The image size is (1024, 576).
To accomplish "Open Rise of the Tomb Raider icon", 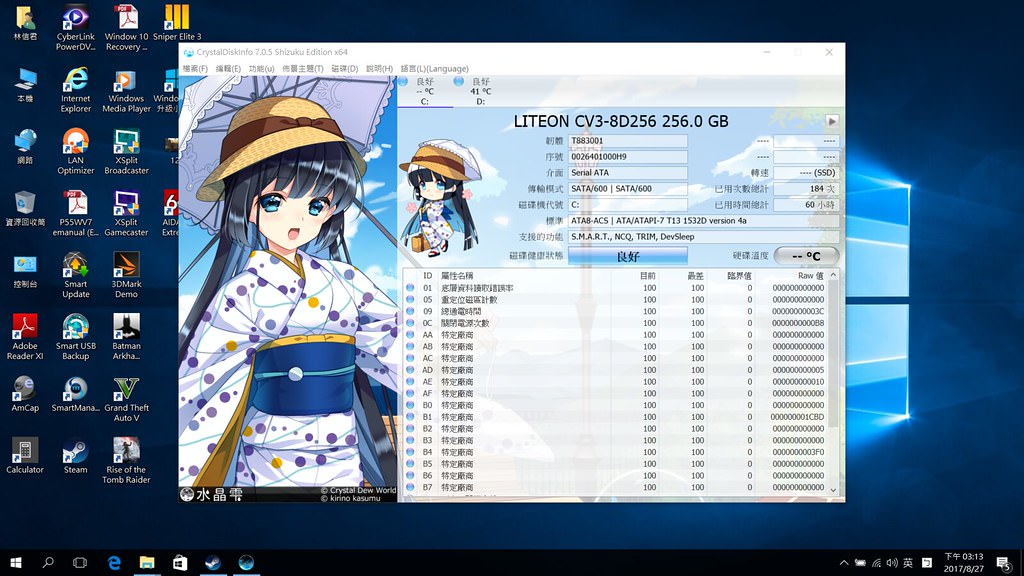I will pyautogui.click(x=126, y=461).
